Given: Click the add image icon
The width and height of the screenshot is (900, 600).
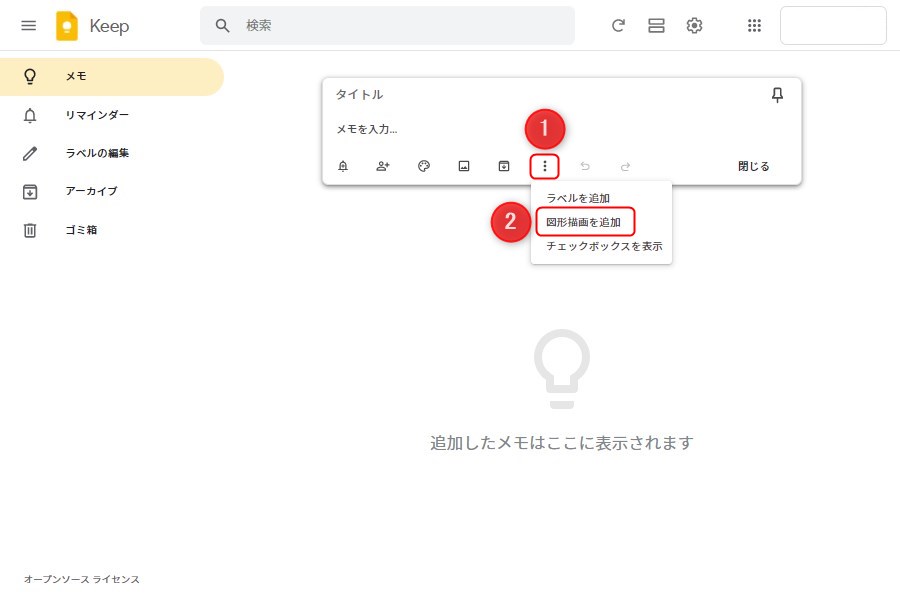Looking at the screenshot, I should (x=464, y=167).
